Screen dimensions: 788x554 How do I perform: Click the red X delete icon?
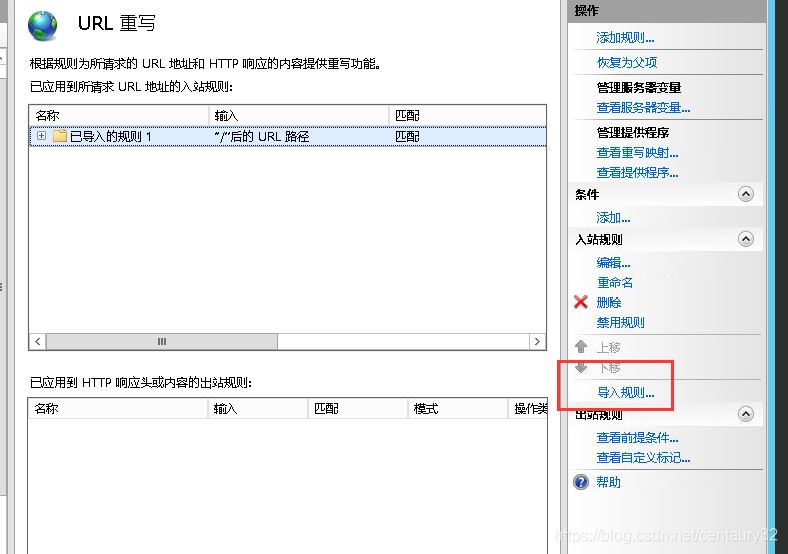pos(580,302)
